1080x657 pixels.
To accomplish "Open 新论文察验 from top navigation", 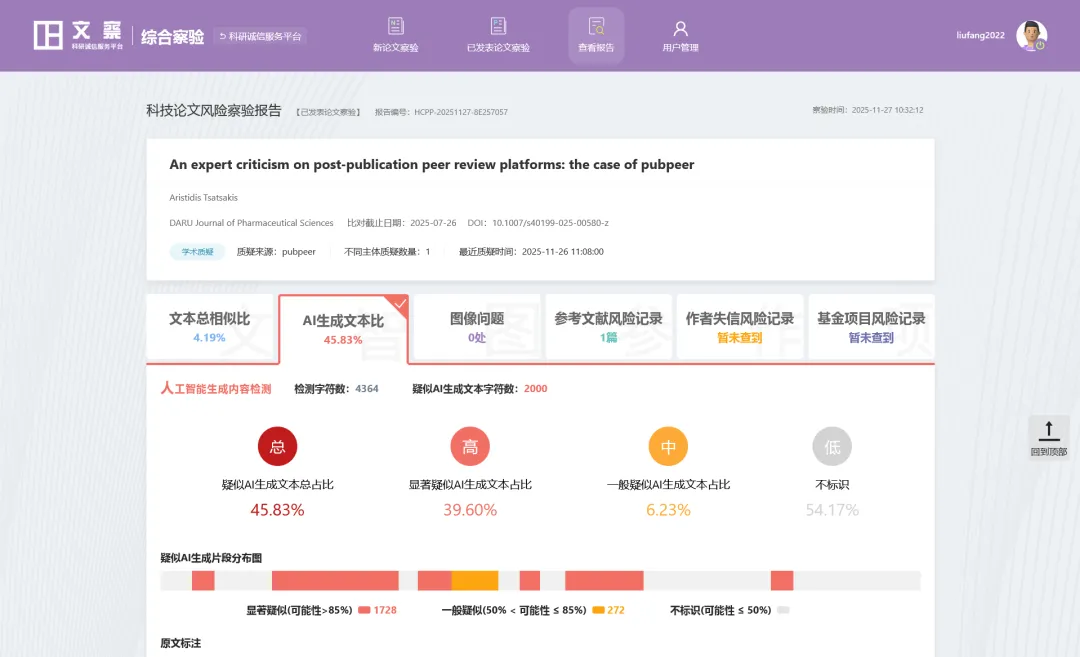I will (395, 28).
